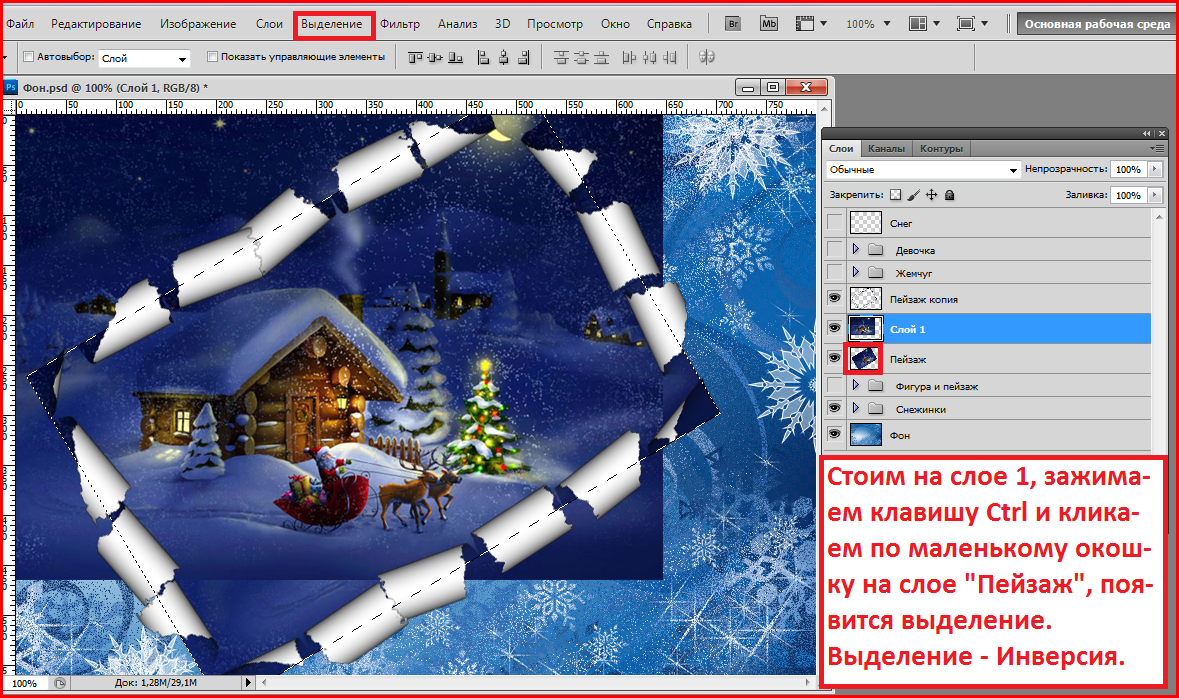
Task: Open the Arrange Documents icon menu
Action: click(924, 23)
